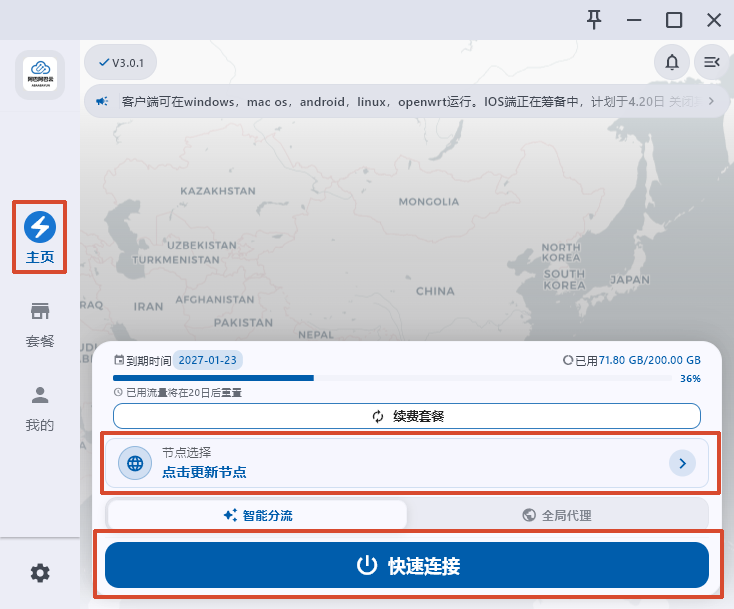734x609 pixels.
Task: Select the 智能分流 smart routing mode
Action: click(257, 515)
